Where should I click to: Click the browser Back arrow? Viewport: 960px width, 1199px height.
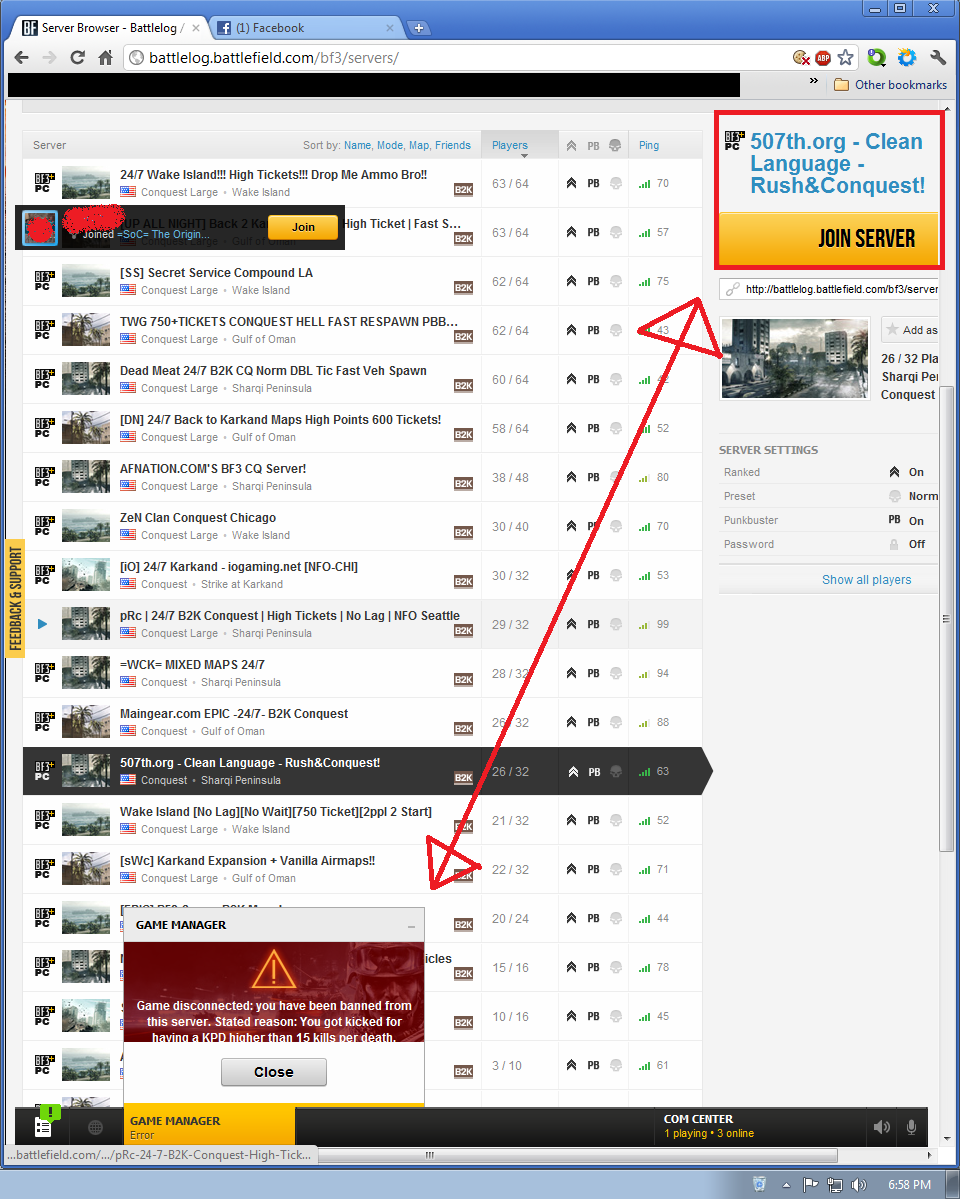pos(21,57)
